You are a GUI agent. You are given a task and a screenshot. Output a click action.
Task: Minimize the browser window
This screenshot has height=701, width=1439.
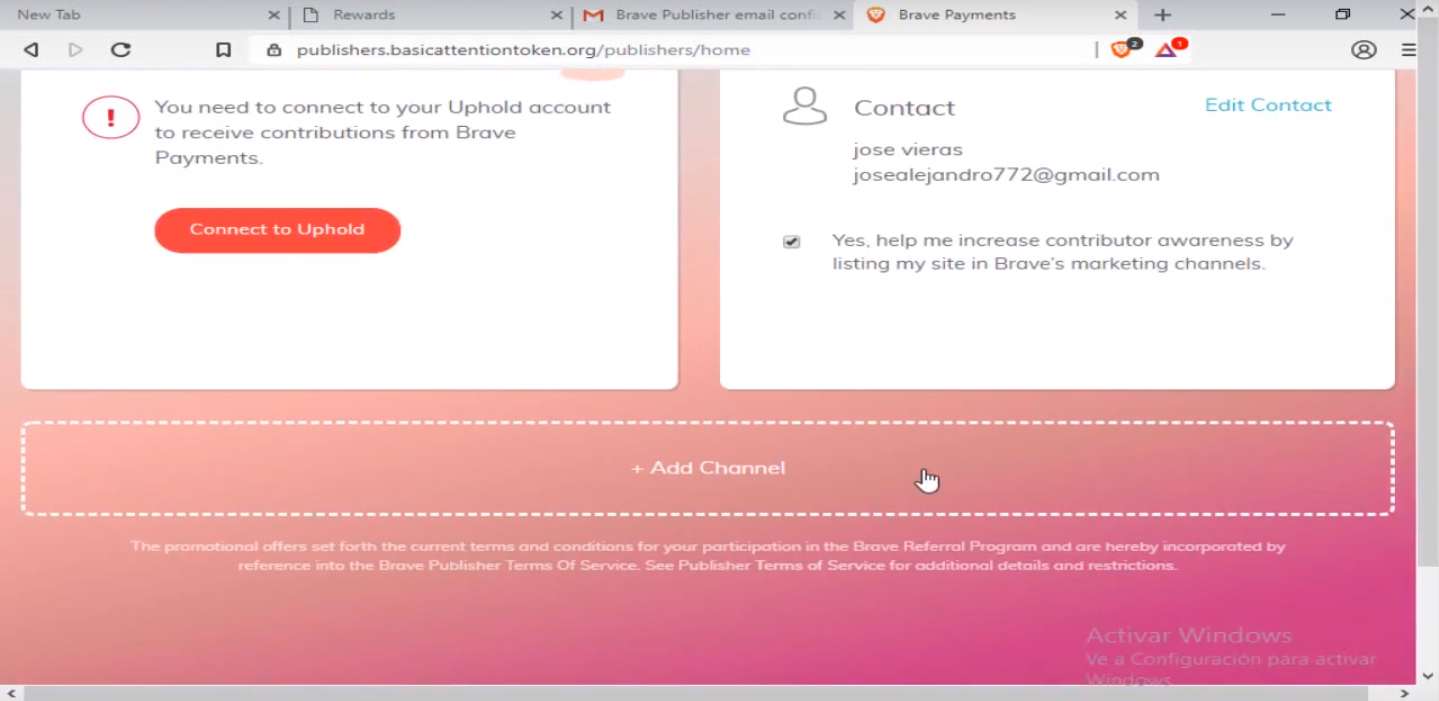(1278, 15)
